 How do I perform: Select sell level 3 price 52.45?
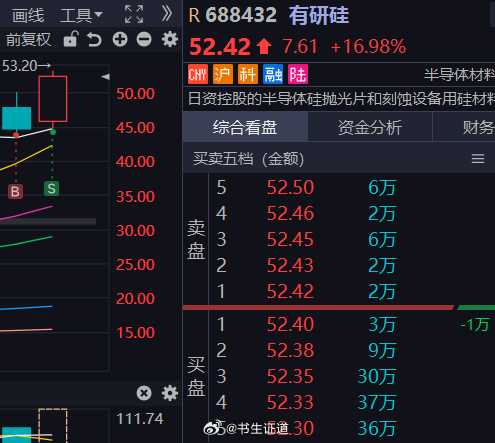click(290, 239)
